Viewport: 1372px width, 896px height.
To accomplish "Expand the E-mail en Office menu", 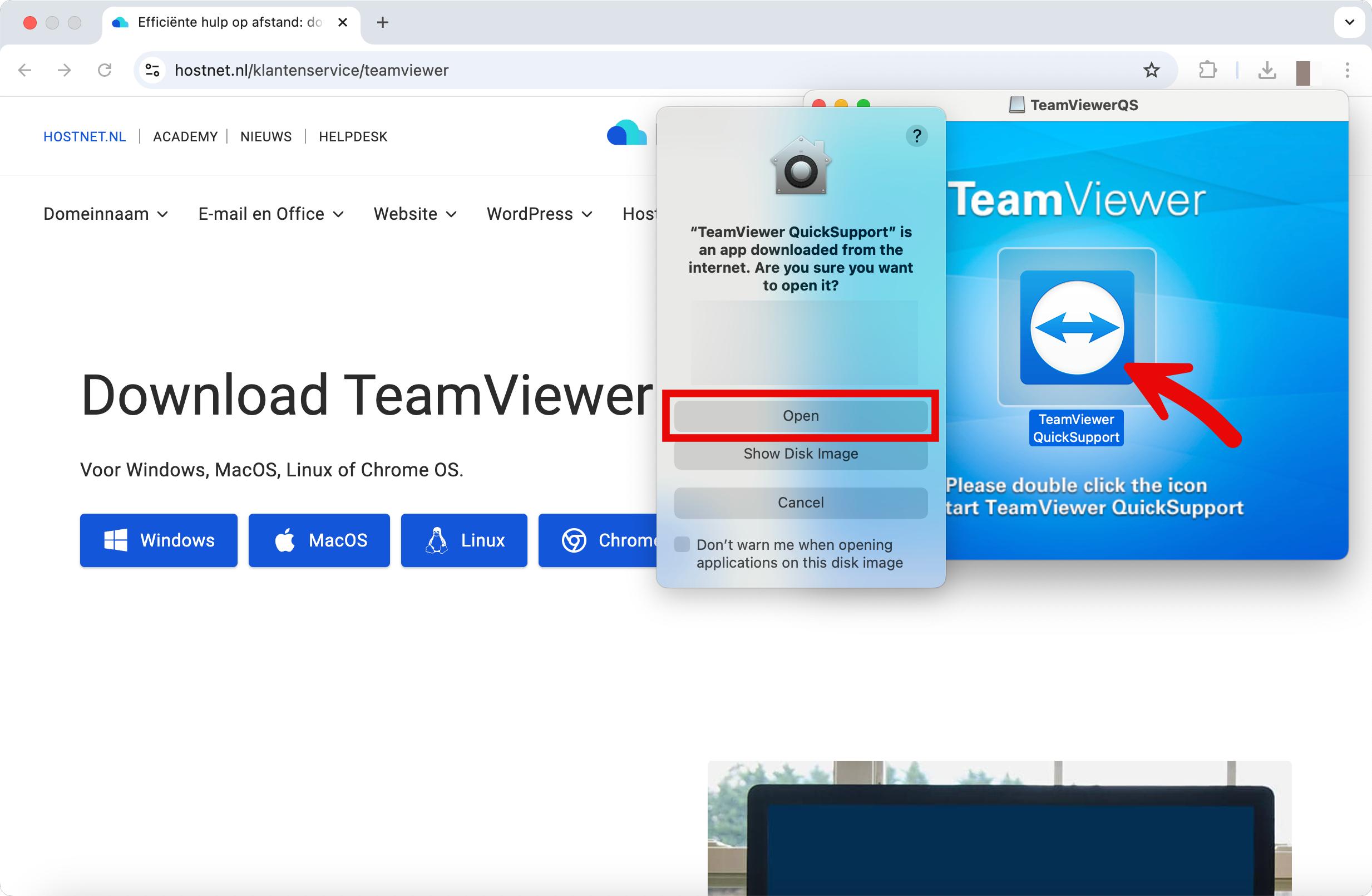I will pos(271,214).
